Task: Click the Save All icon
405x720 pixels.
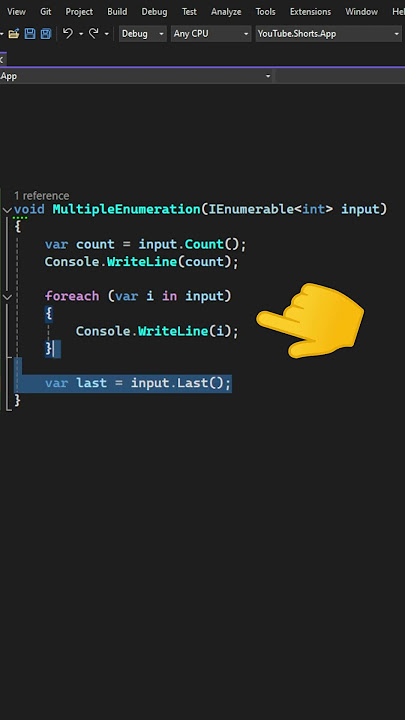Action: pos(45,34)
